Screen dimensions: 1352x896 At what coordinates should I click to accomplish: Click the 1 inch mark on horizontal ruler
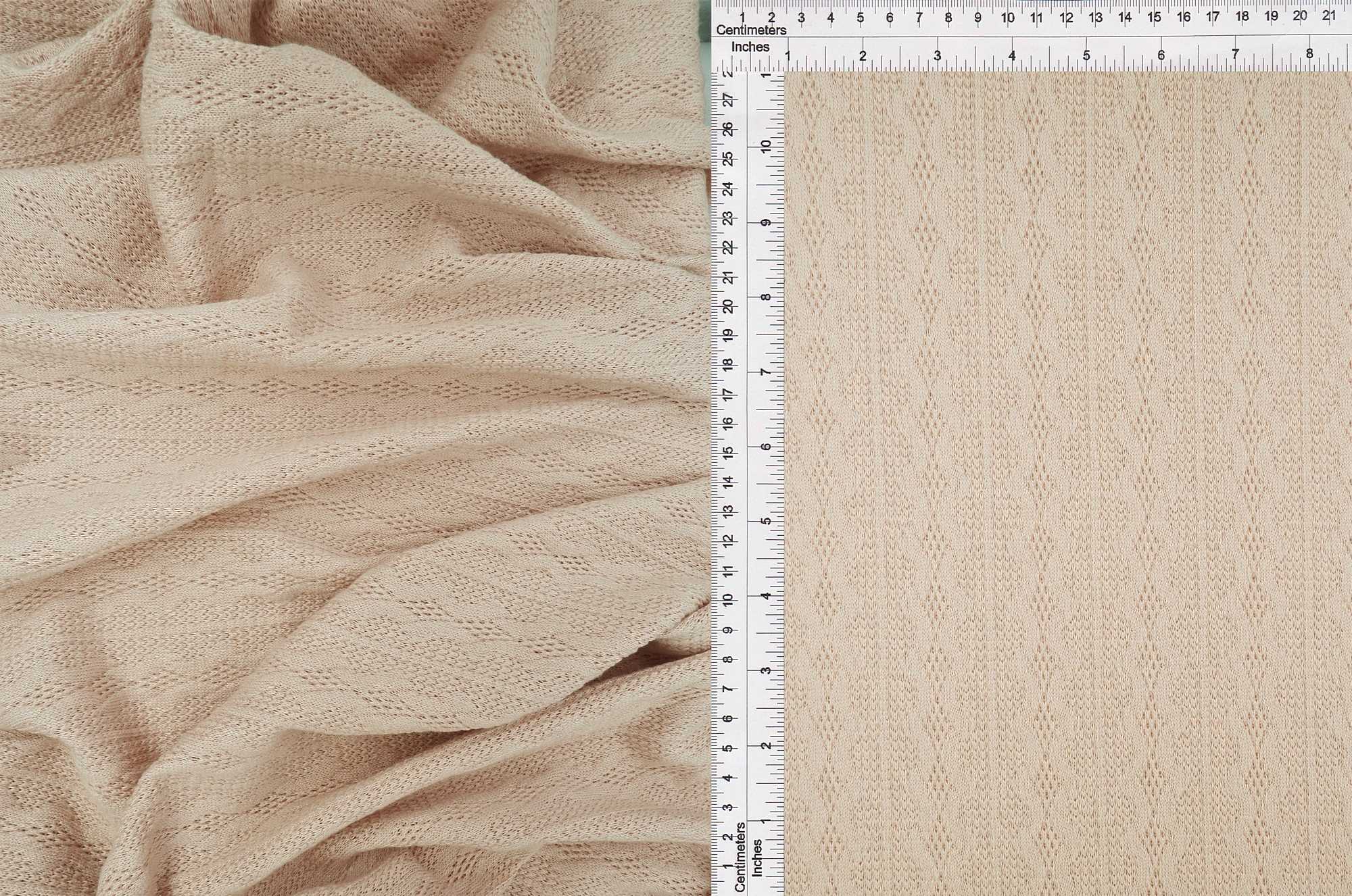click(788, 55)
